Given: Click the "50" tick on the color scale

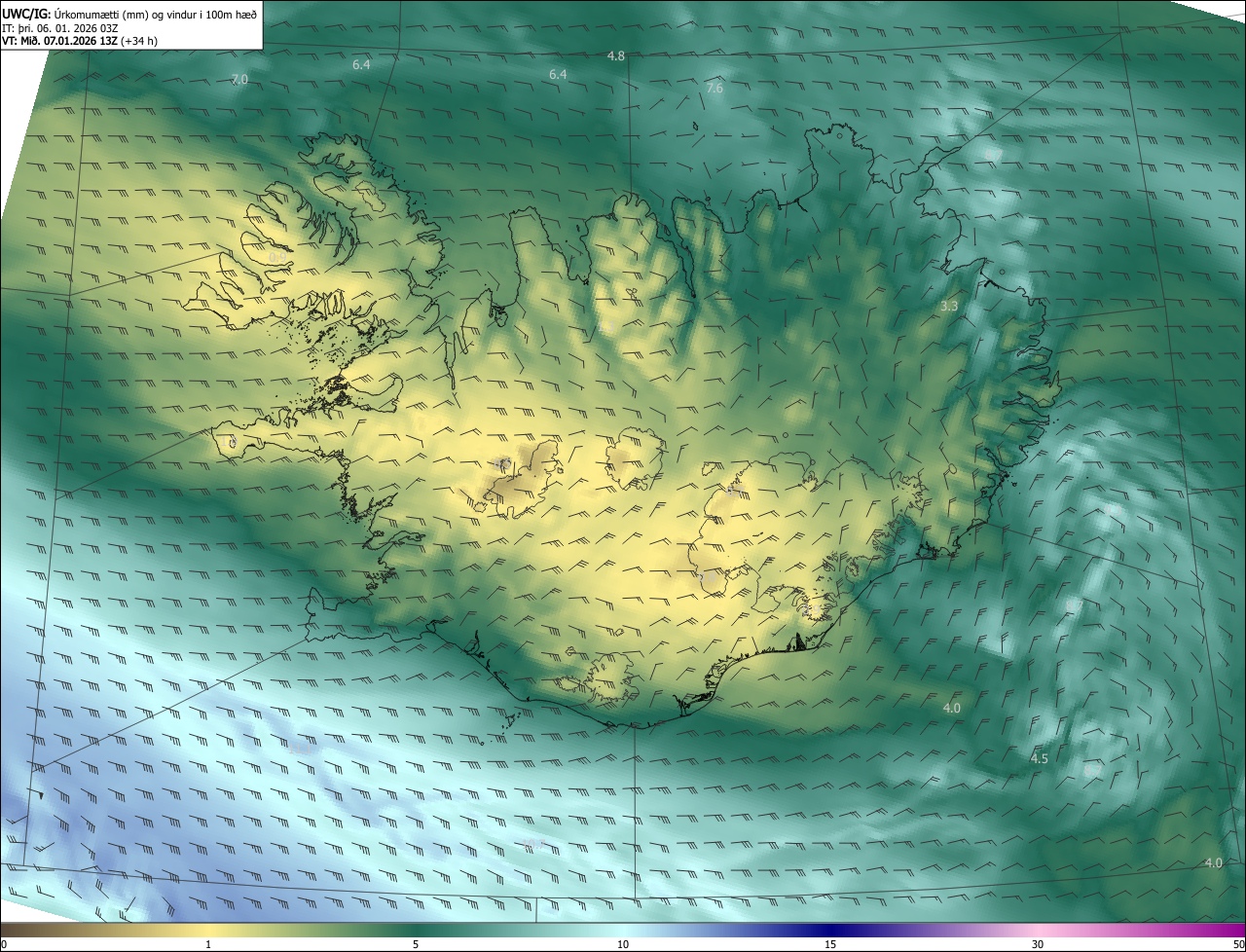Looking at the screenshot, I should pyautogui.click(x=1238, y=944).
